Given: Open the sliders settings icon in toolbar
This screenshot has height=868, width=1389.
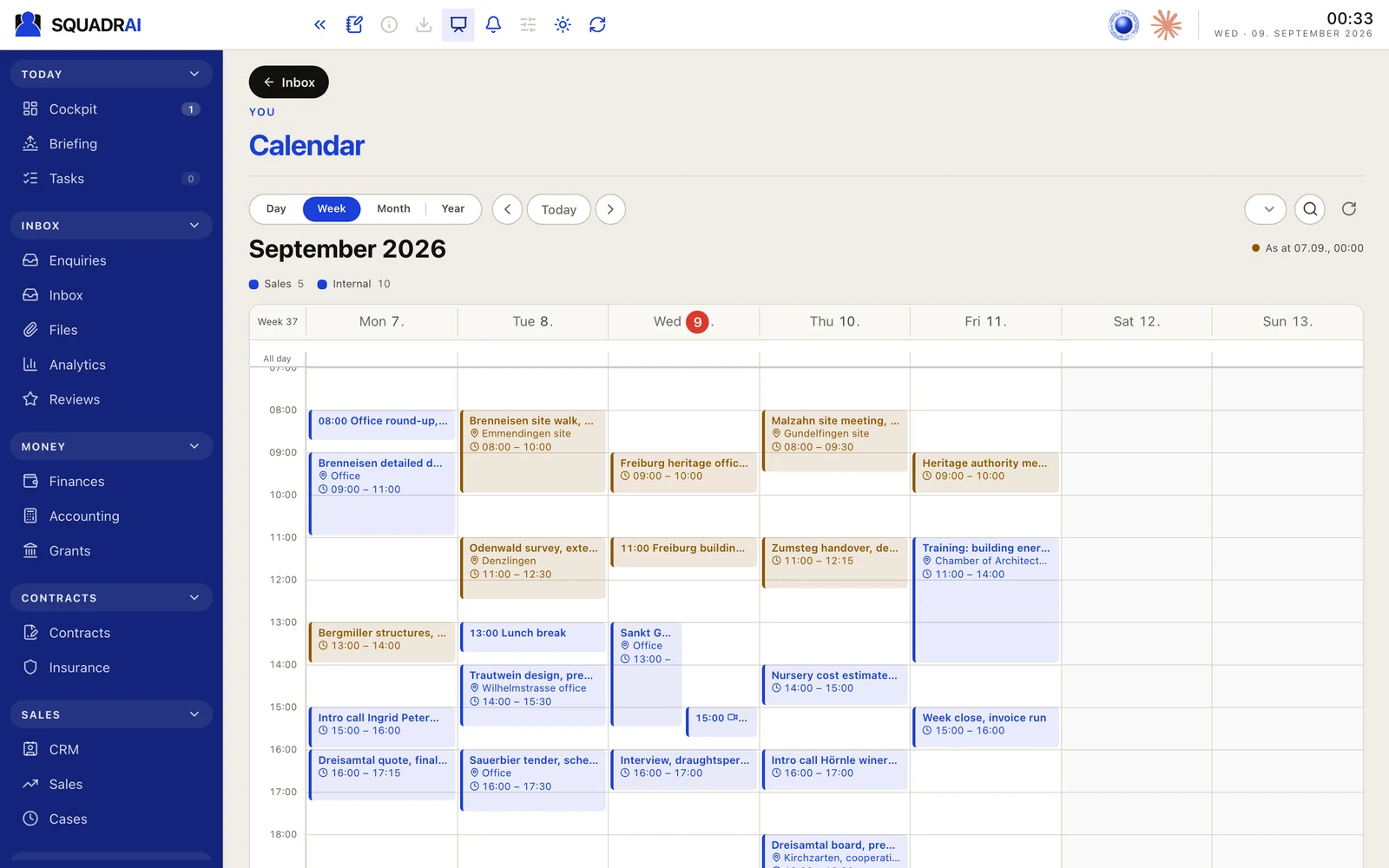Looking at the screenshot, I should (528, 24).
